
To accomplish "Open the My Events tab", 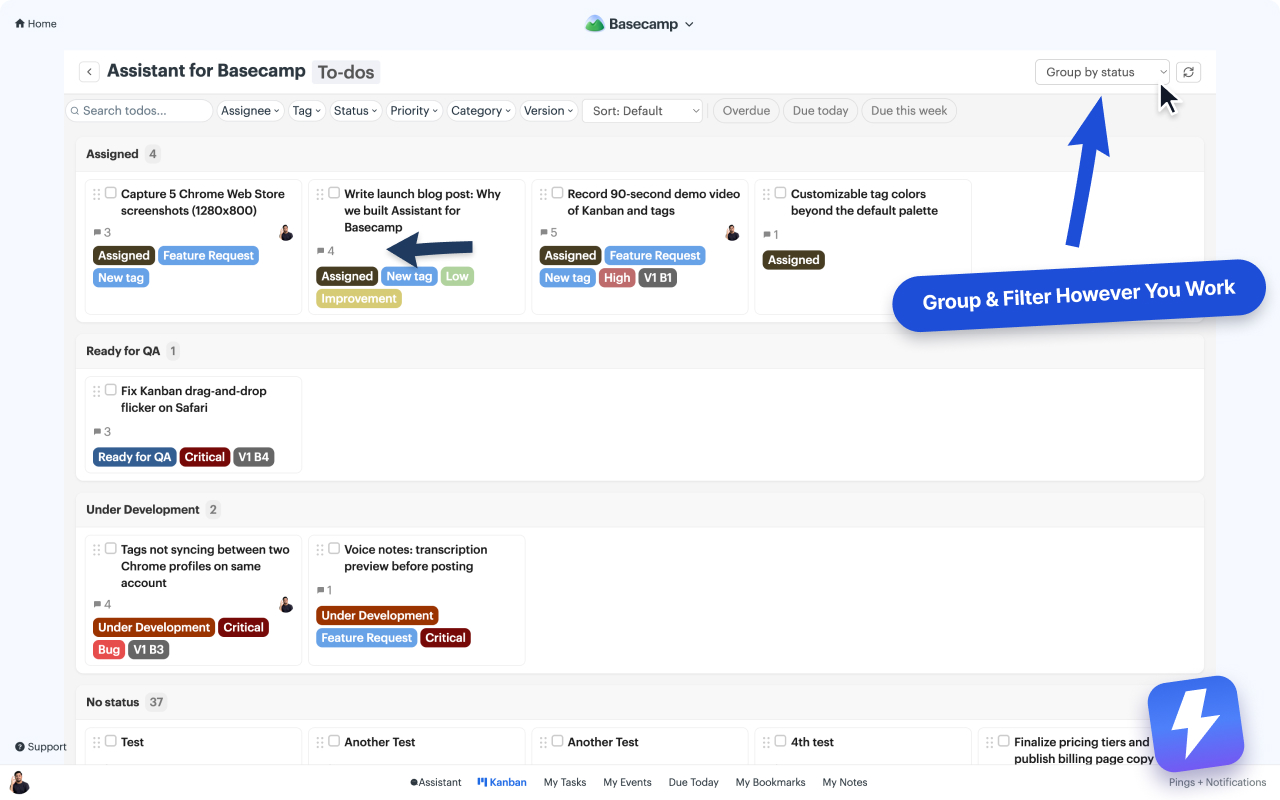I will (627, 782).
